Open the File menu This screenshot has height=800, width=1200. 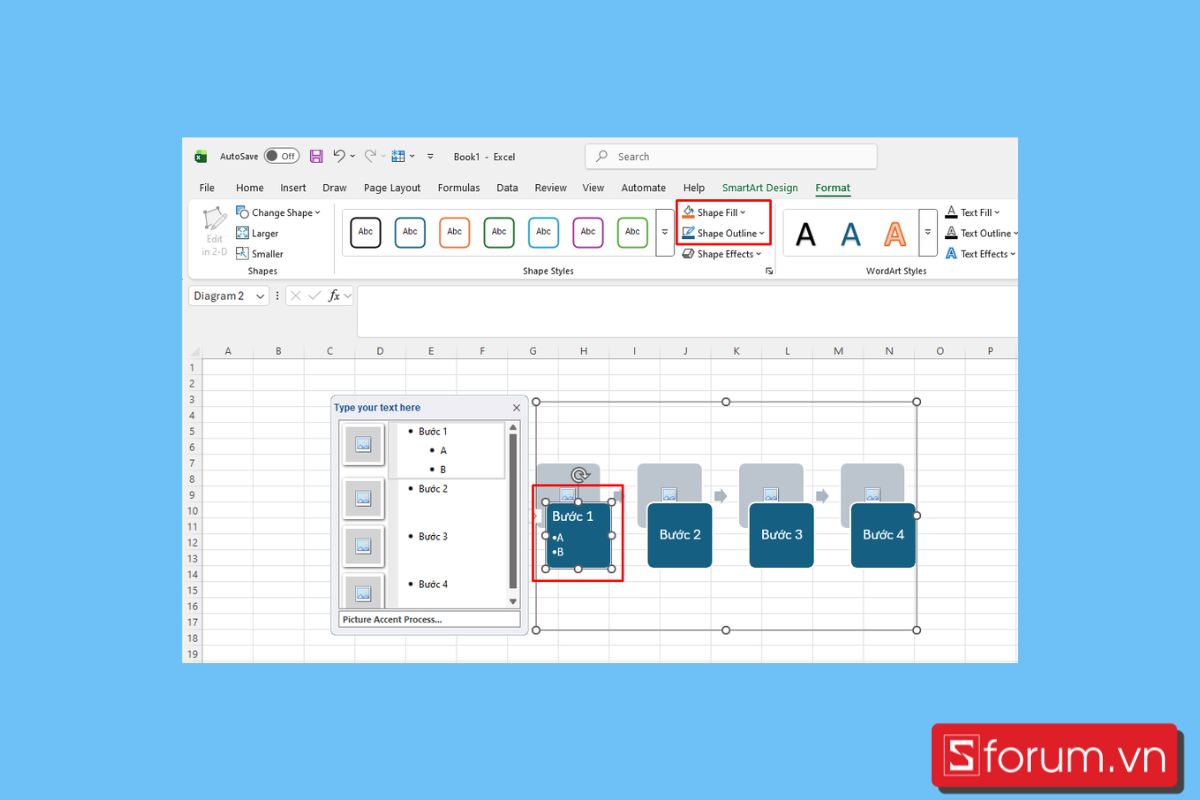tap(207, 187)
